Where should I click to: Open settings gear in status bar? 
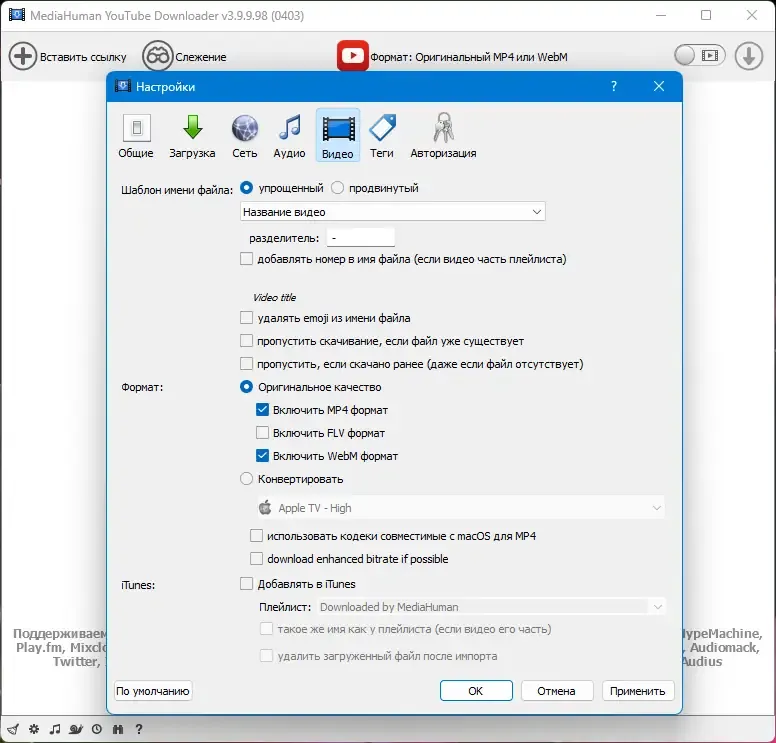pos(34,729)
